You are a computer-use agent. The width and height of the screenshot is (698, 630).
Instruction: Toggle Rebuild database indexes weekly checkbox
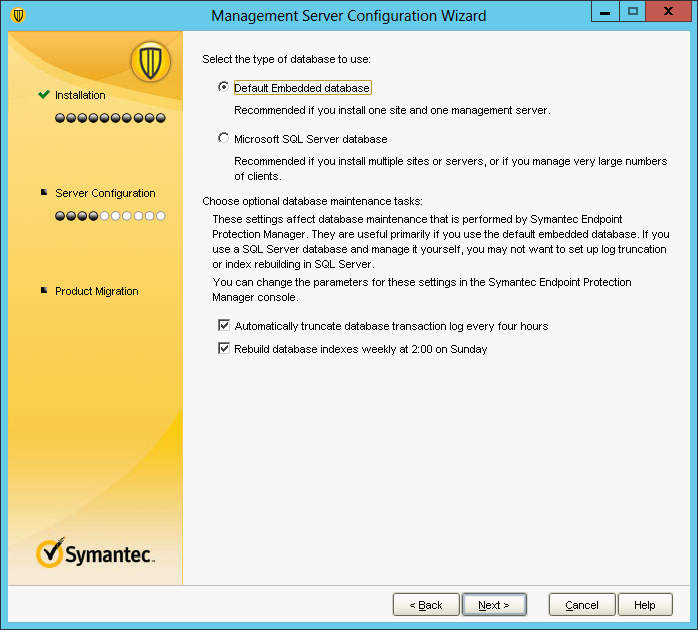pos(224,348)
